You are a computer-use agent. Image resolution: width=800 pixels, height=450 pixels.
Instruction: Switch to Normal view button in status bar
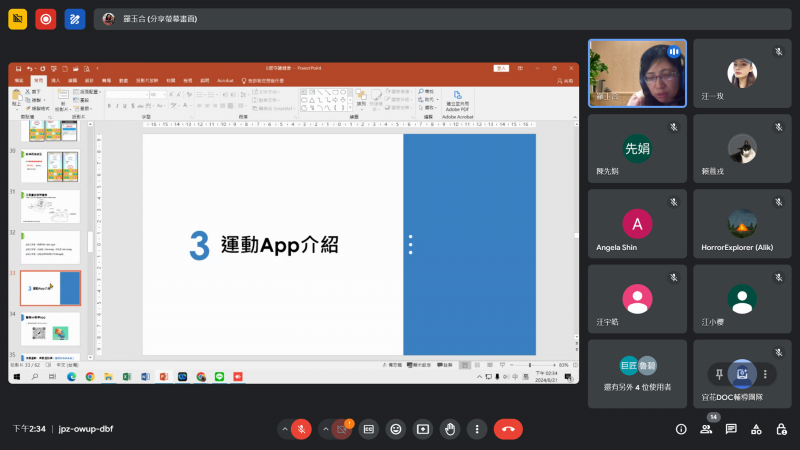465,365
